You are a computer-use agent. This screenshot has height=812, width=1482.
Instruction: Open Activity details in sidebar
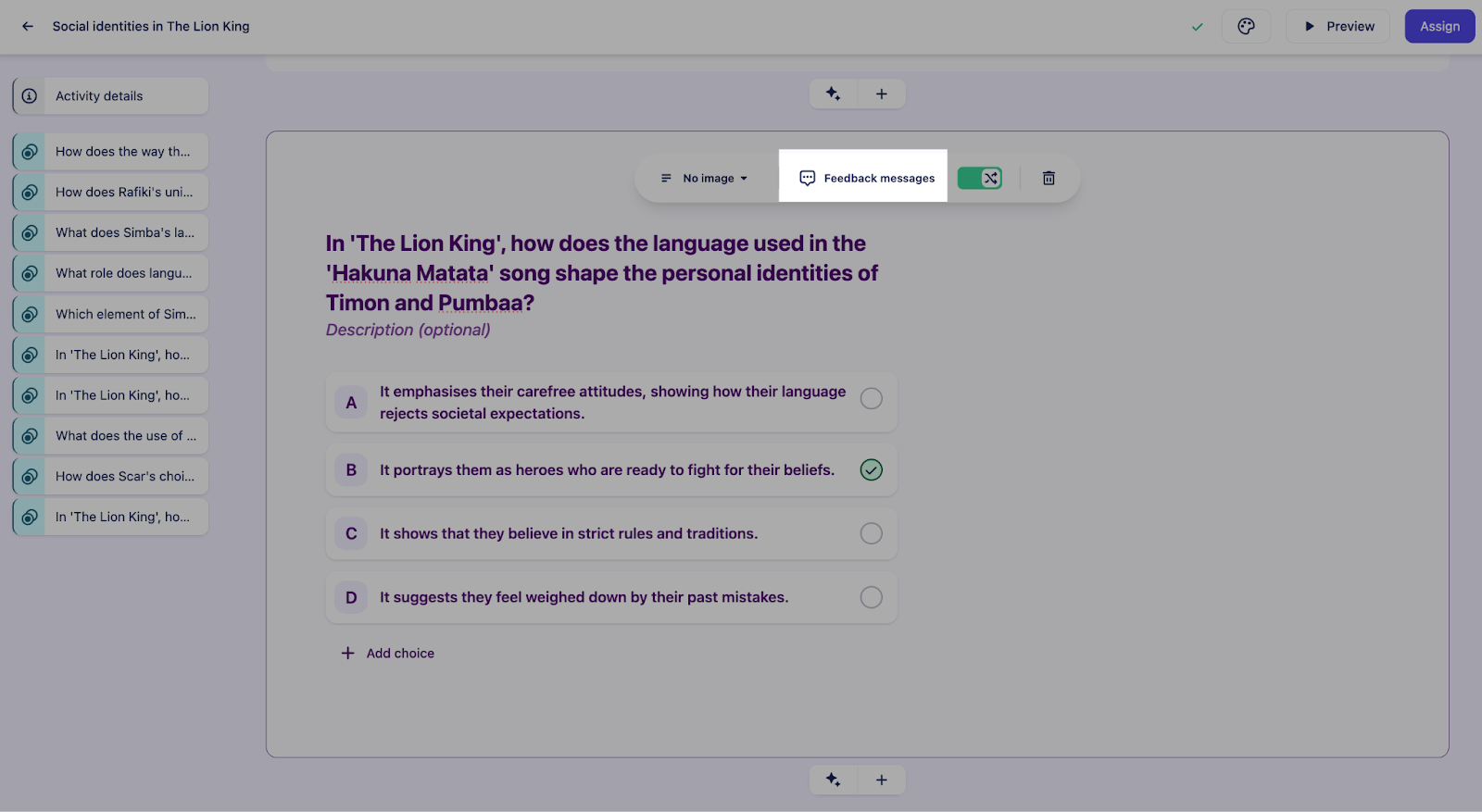111,96
